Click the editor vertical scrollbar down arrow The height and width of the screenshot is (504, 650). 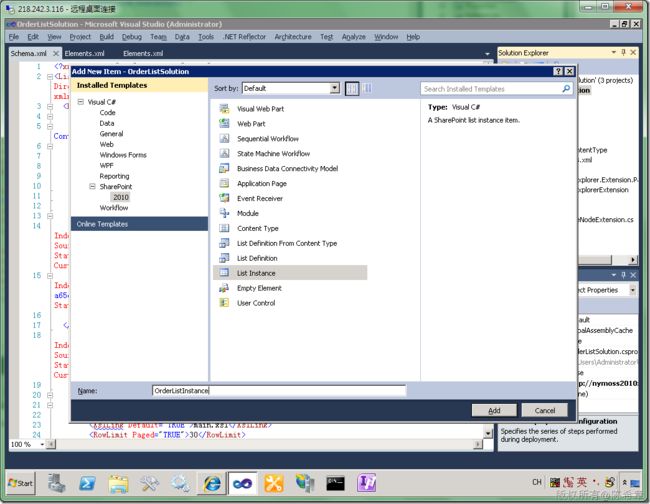pyautogui.click(x=488, y=433)
